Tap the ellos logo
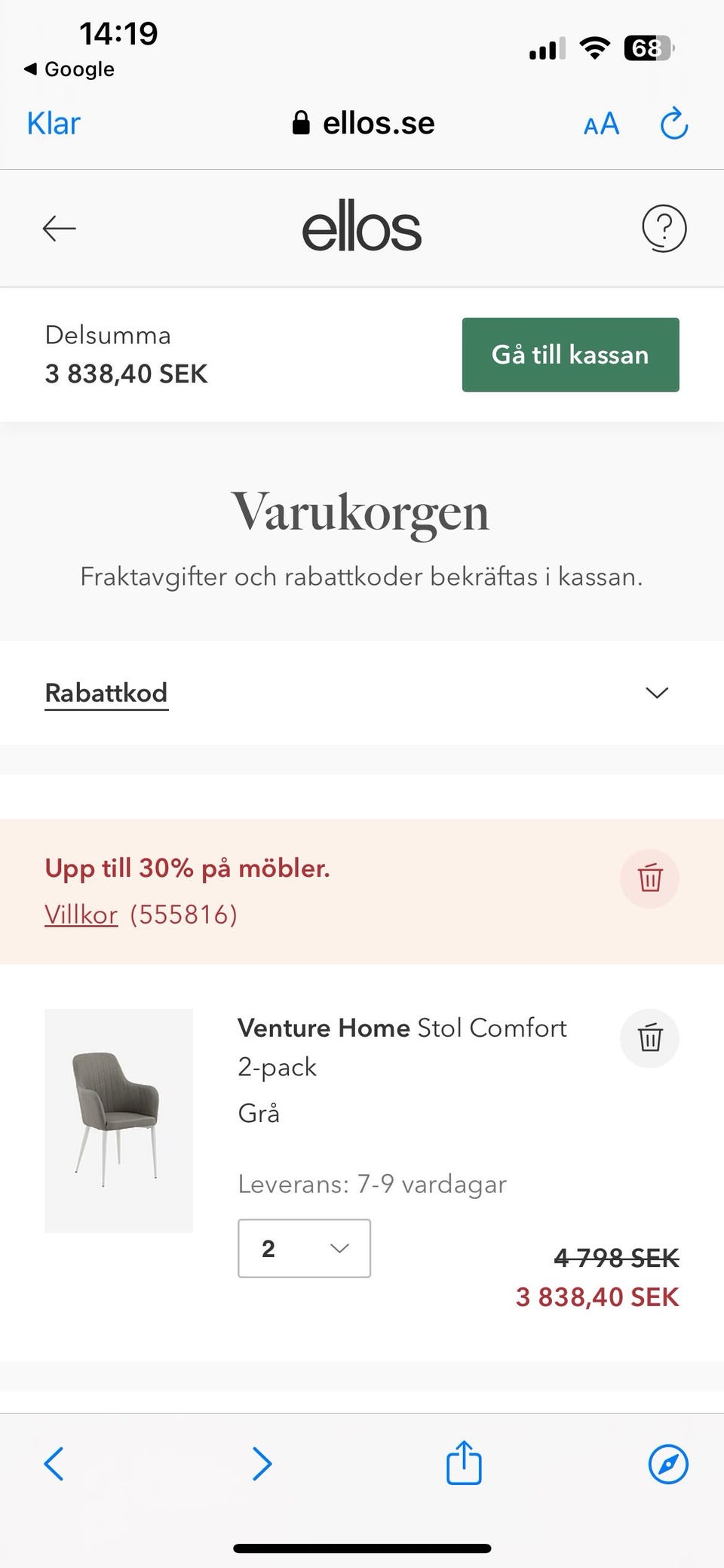Image resolution: width=724 pixels, height=1568 pixels. pos(362,228)
